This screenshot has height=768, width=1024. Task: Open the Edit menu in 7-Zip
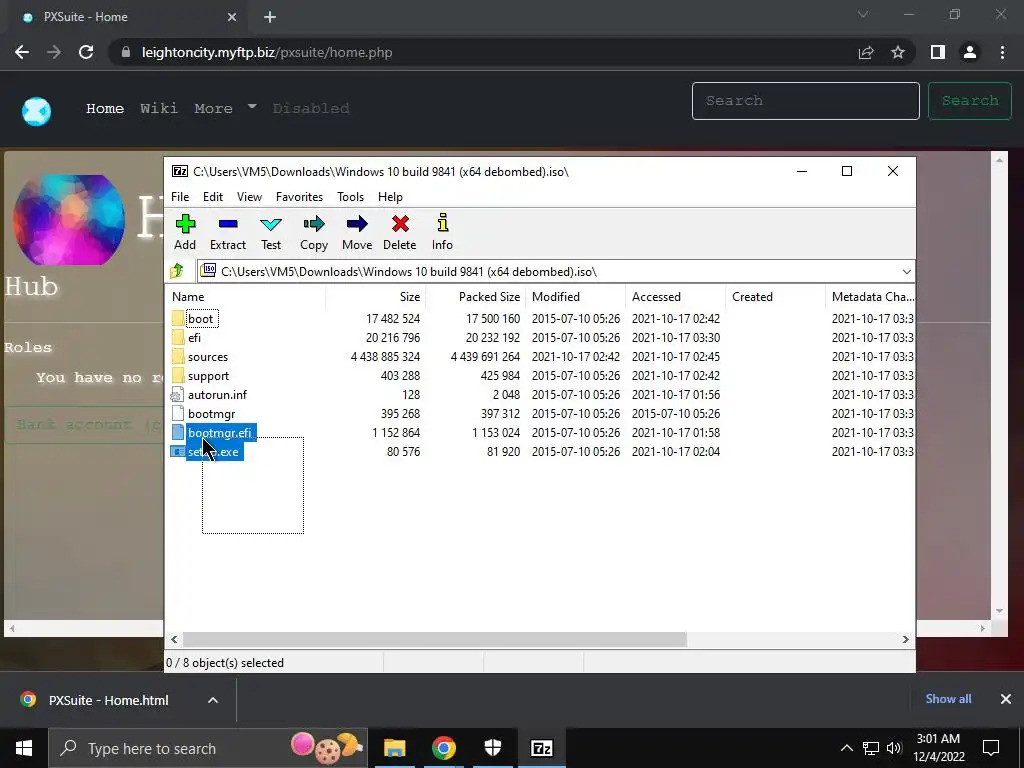click(213, 197)
